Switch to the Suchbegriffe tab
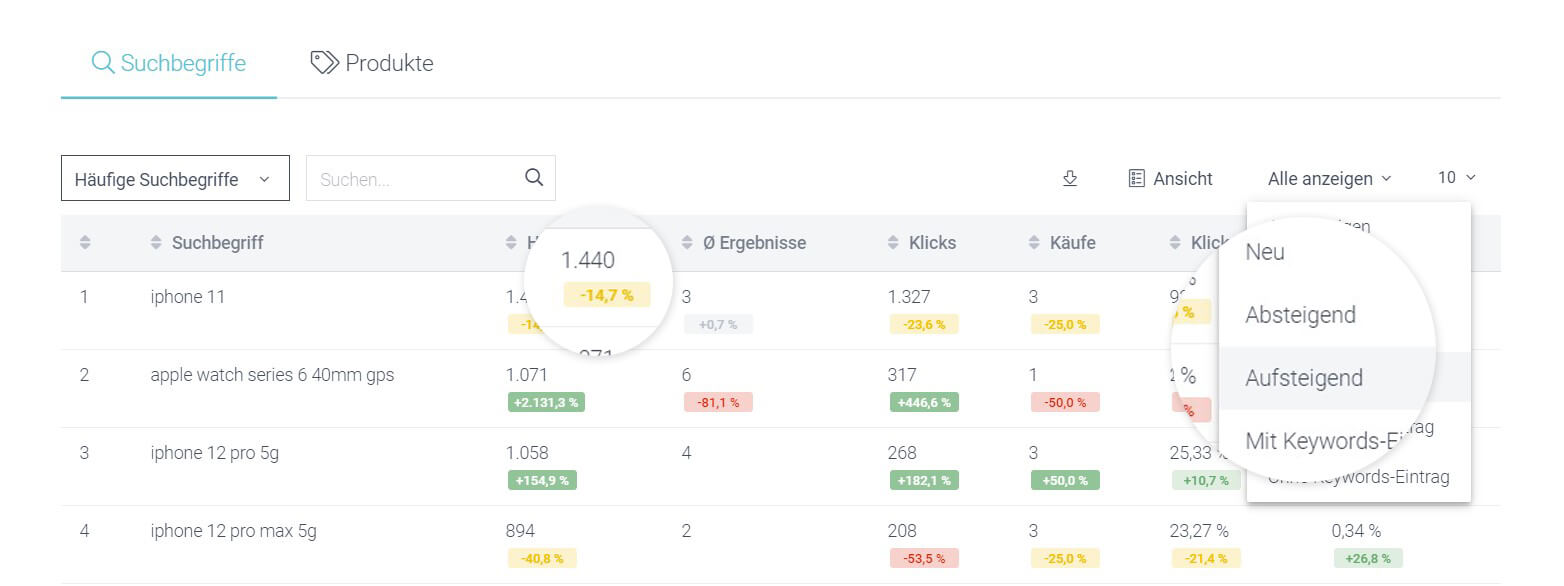Viewport: 1564px width, 586px height. (168, 62)
